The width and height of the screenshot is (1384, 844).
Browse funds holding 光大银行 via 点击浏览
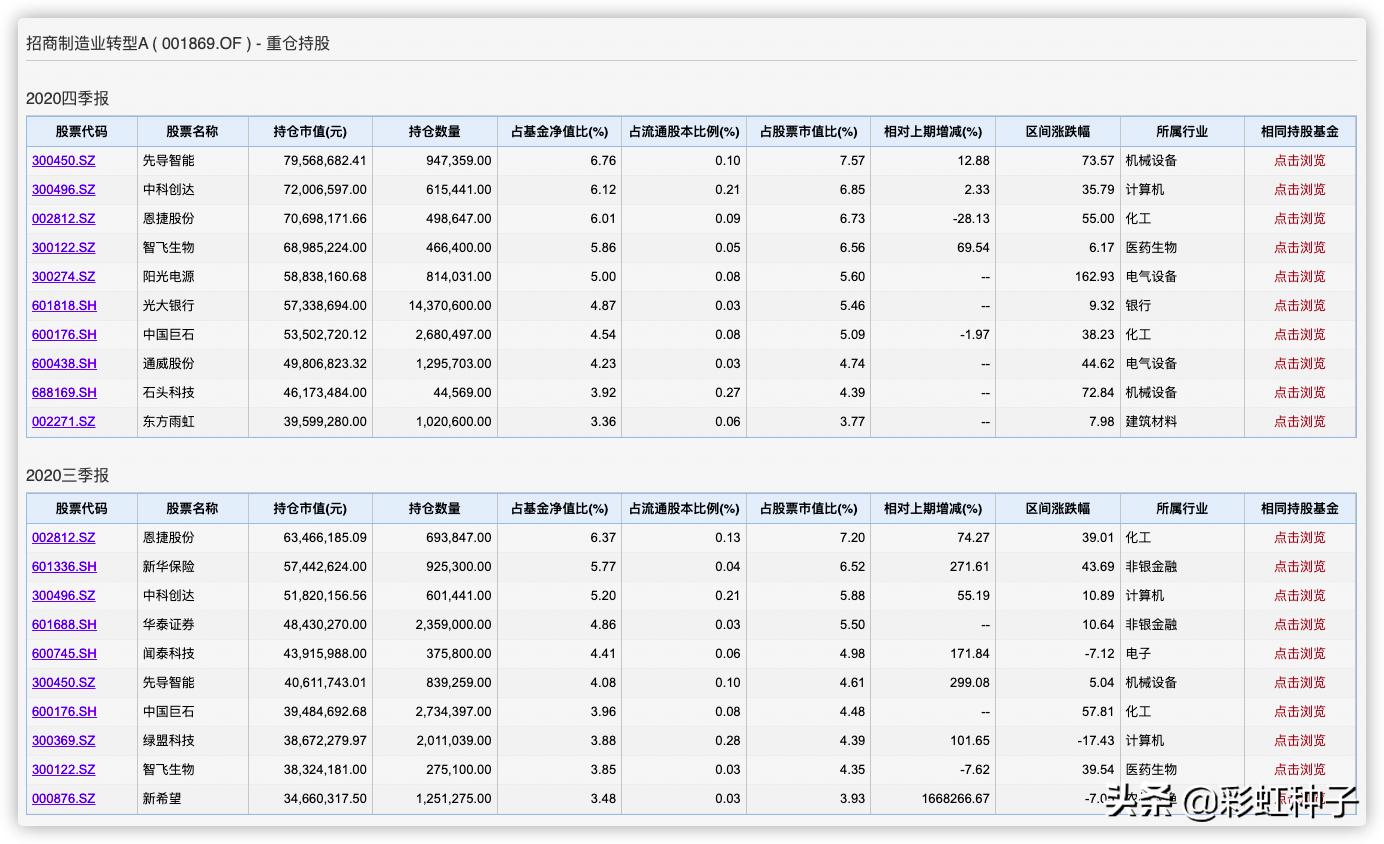[1299, 305]
